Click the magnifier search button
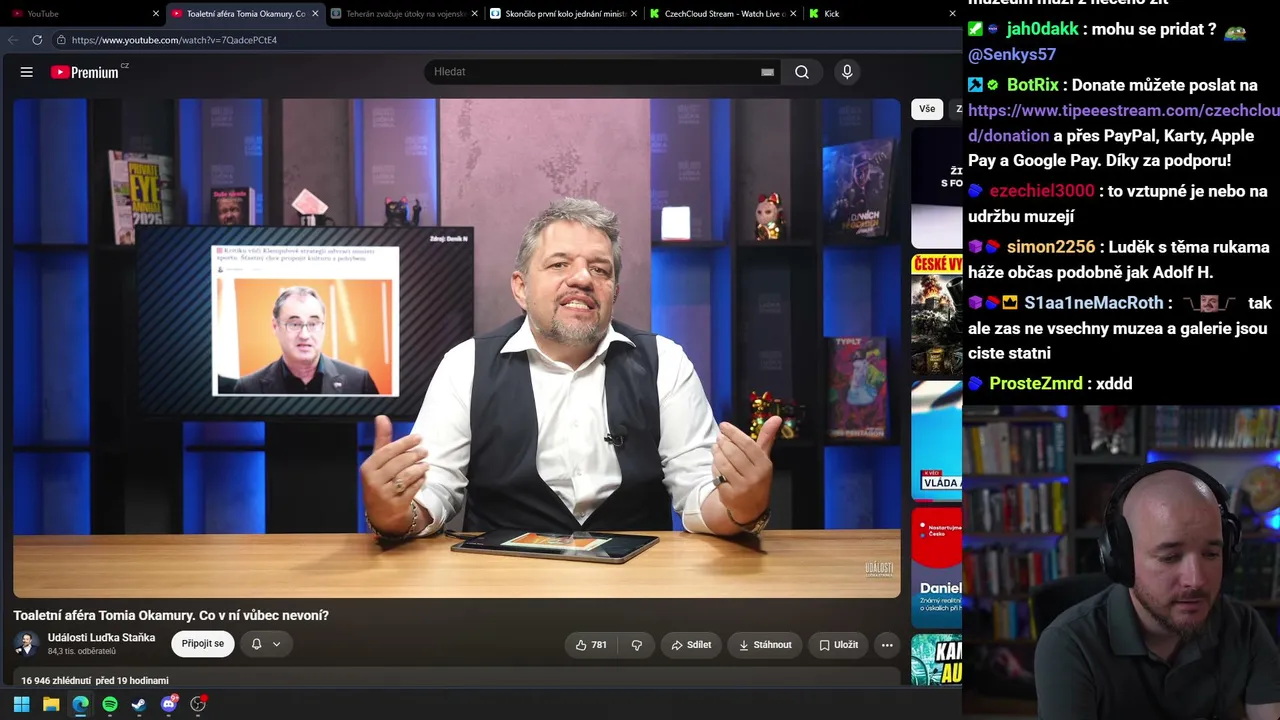This screenshot has width=1280, height=720. pos(802,72)
